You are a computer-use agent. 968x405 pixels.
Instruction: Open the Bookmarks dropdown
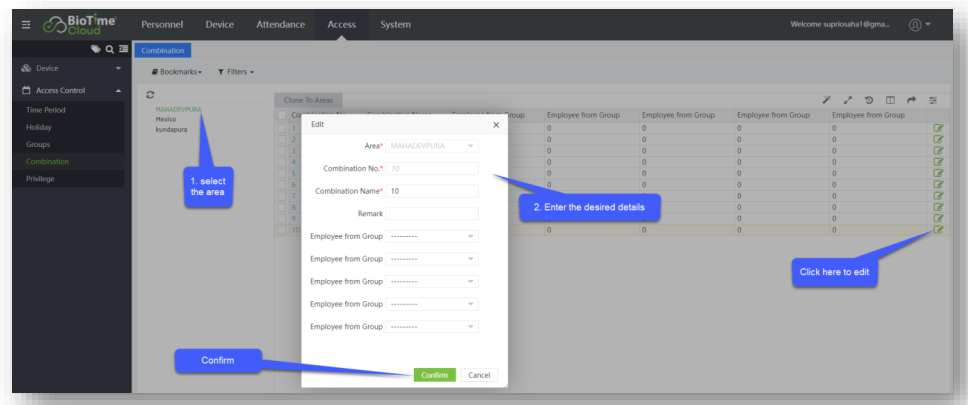tap(177, 72)
